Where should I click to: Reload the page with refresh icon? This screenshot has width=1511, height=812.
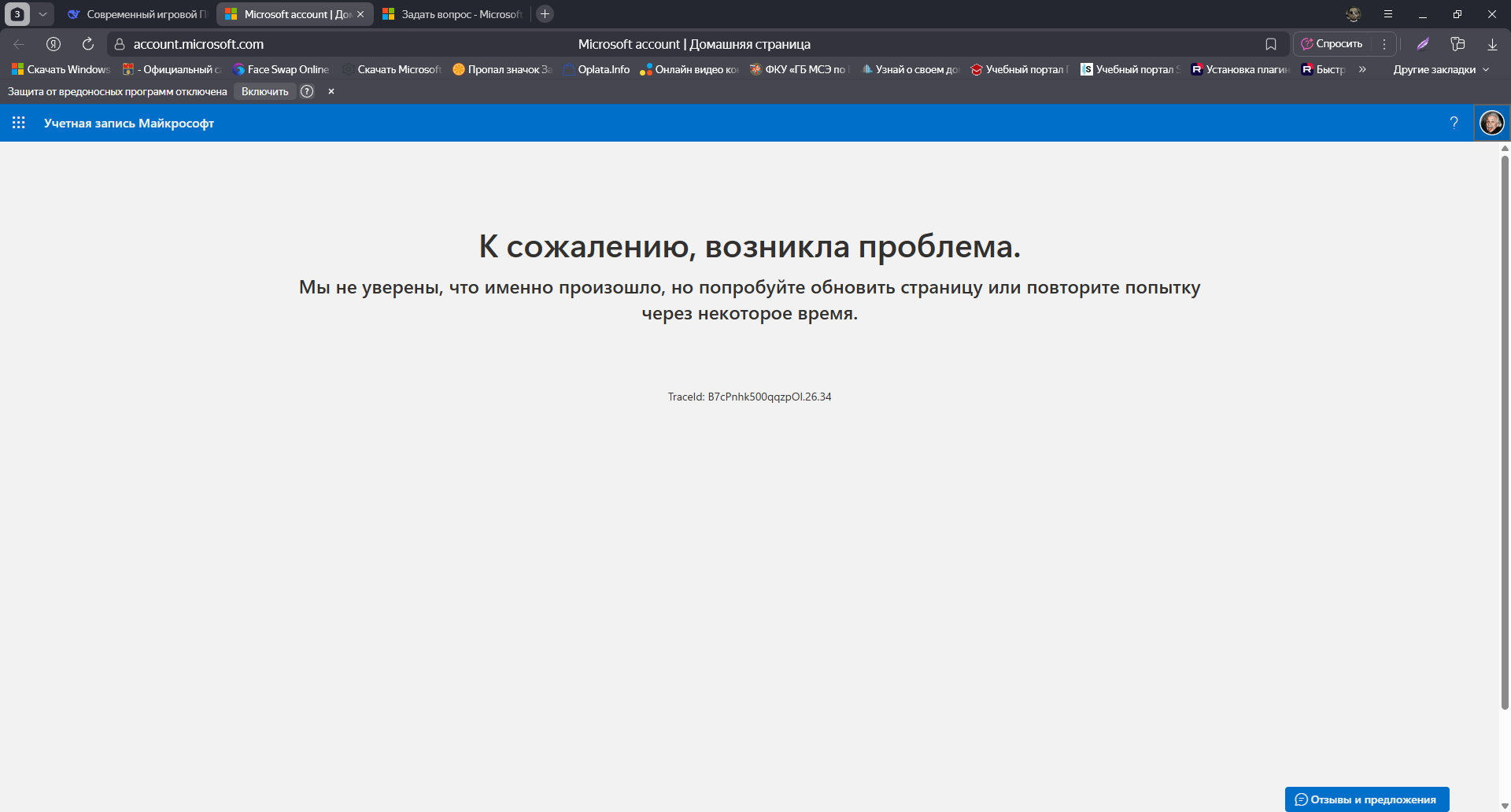pyautogui.click(x=88, y=44)
